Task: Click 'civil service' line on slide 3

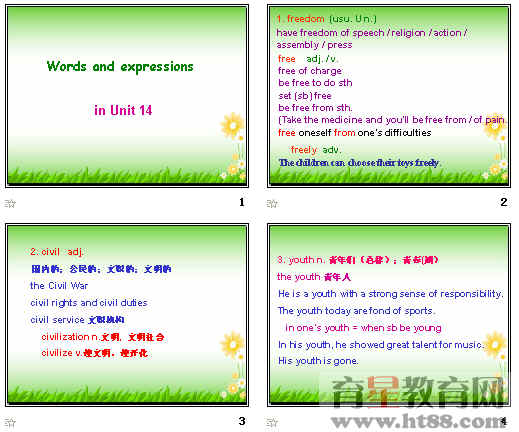Action: coord(77,320)
